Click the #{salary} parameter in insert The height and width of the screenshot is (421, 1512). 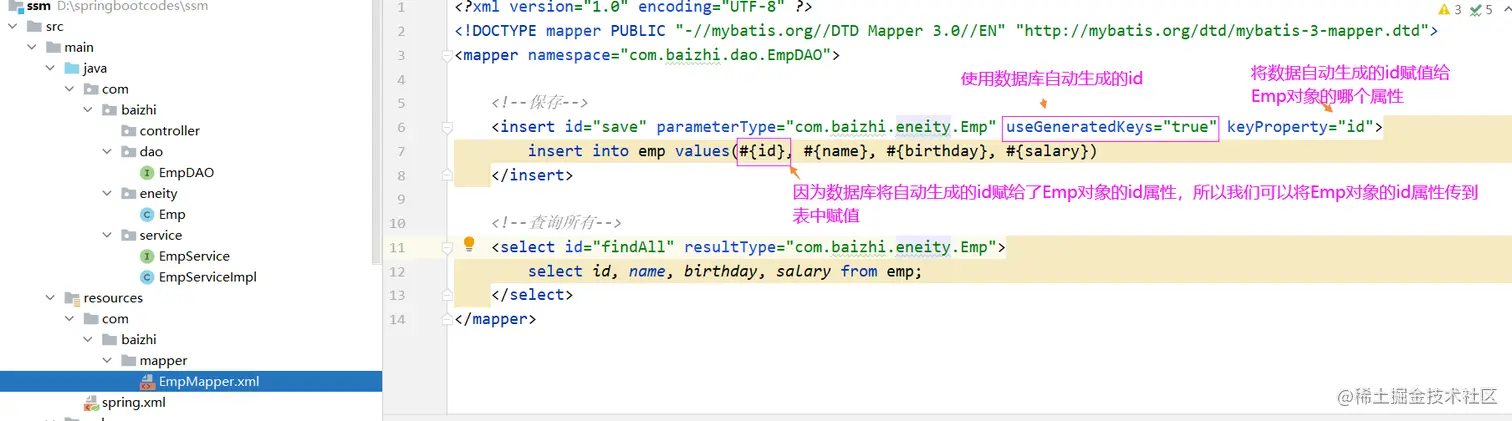pyautogui.click(x=1047, y=151)
